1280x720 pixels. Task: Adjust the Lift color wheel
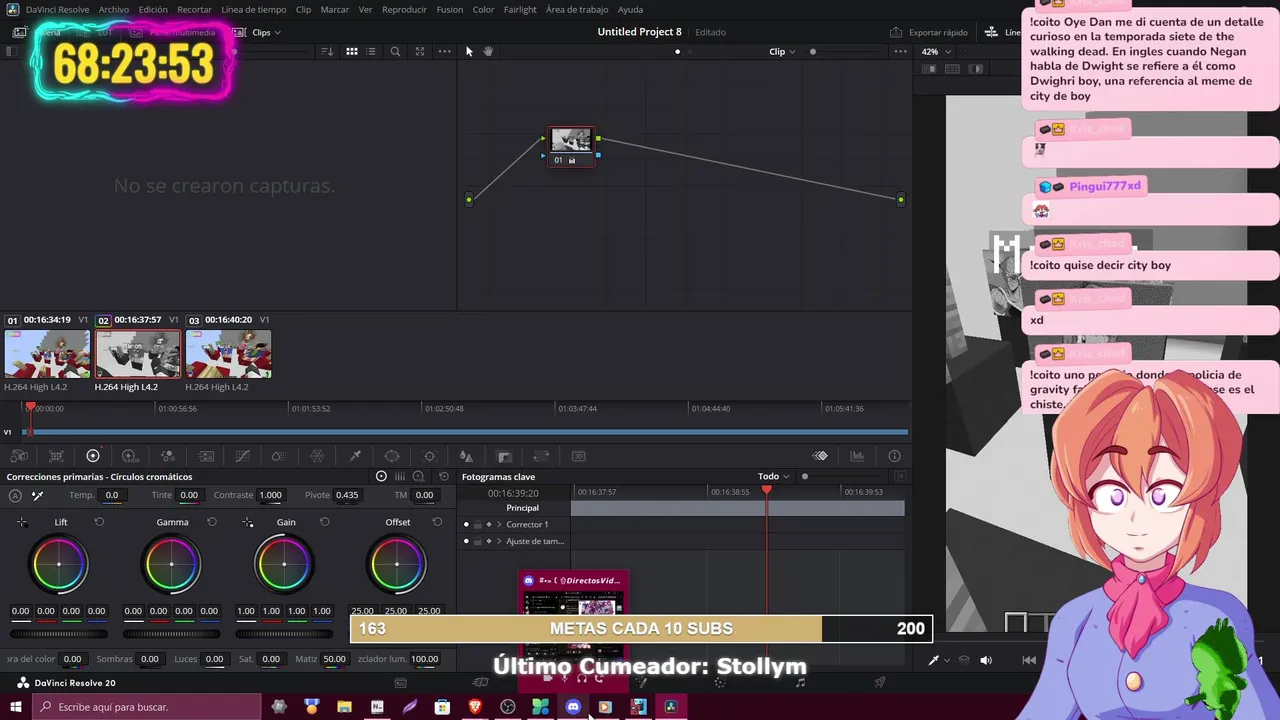pyautogui.click(x=59, y=564)
